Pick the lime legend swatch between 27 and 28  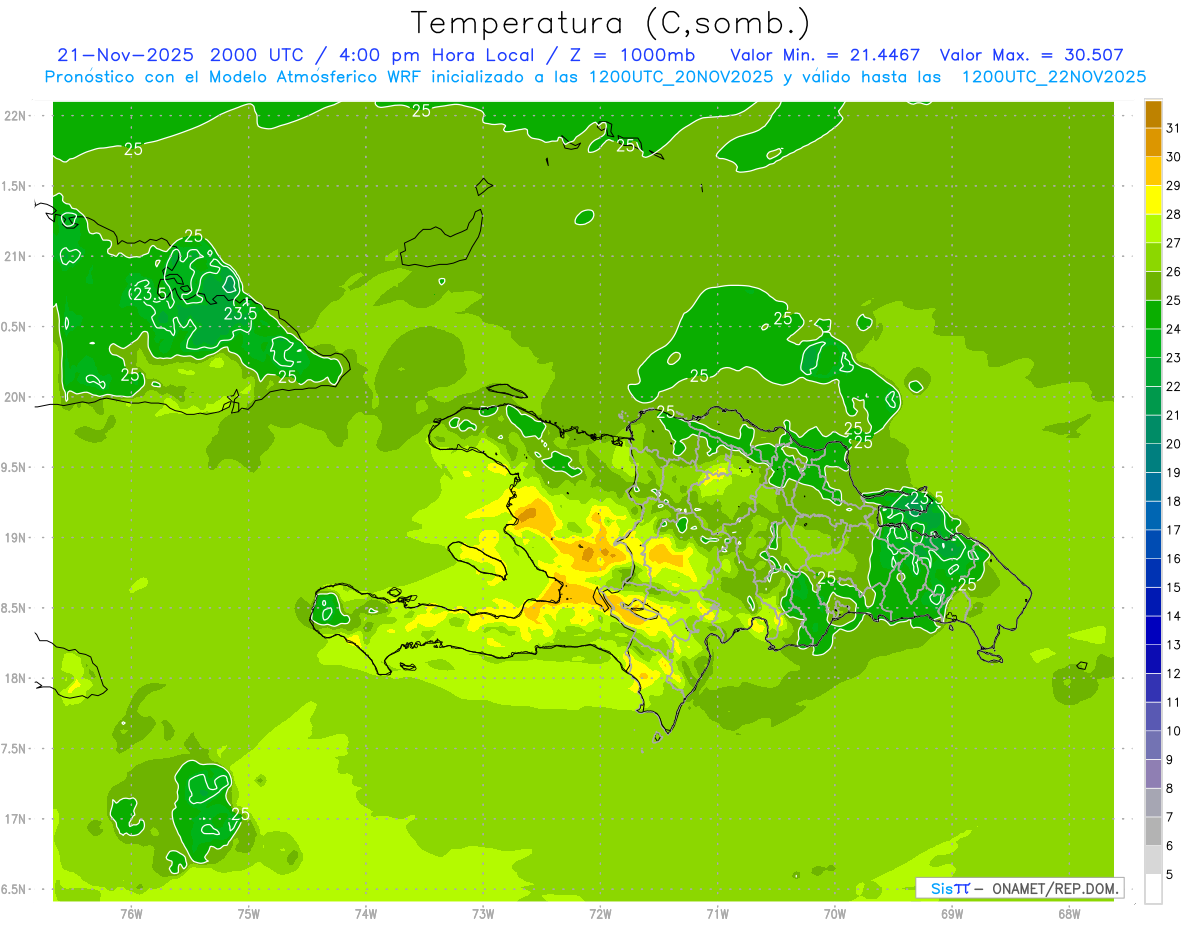coord(1153,229)
